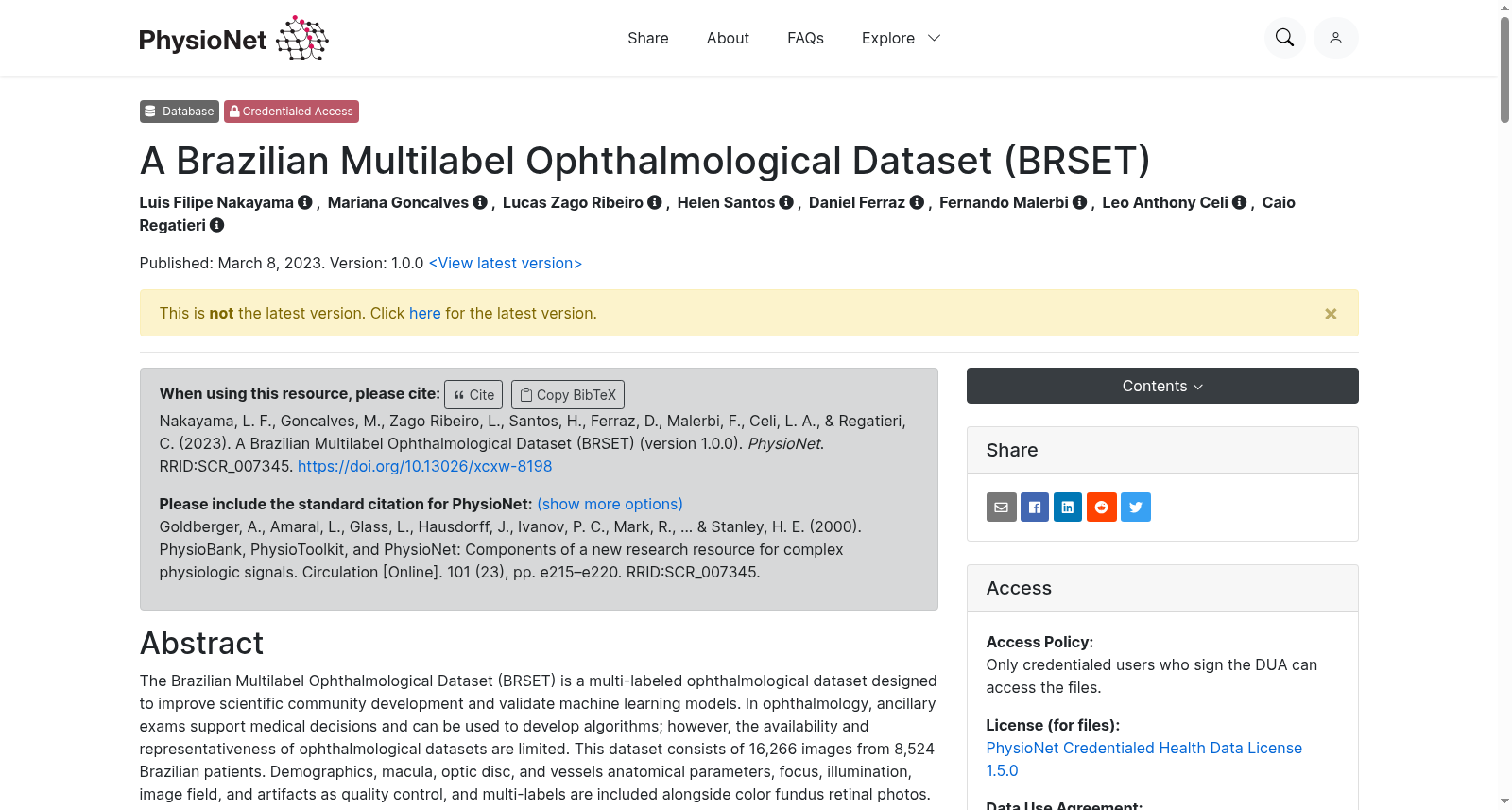Screen dimensions: 1512x810
Task: Copy BibTeX citation
Action: tap(568, 394)
